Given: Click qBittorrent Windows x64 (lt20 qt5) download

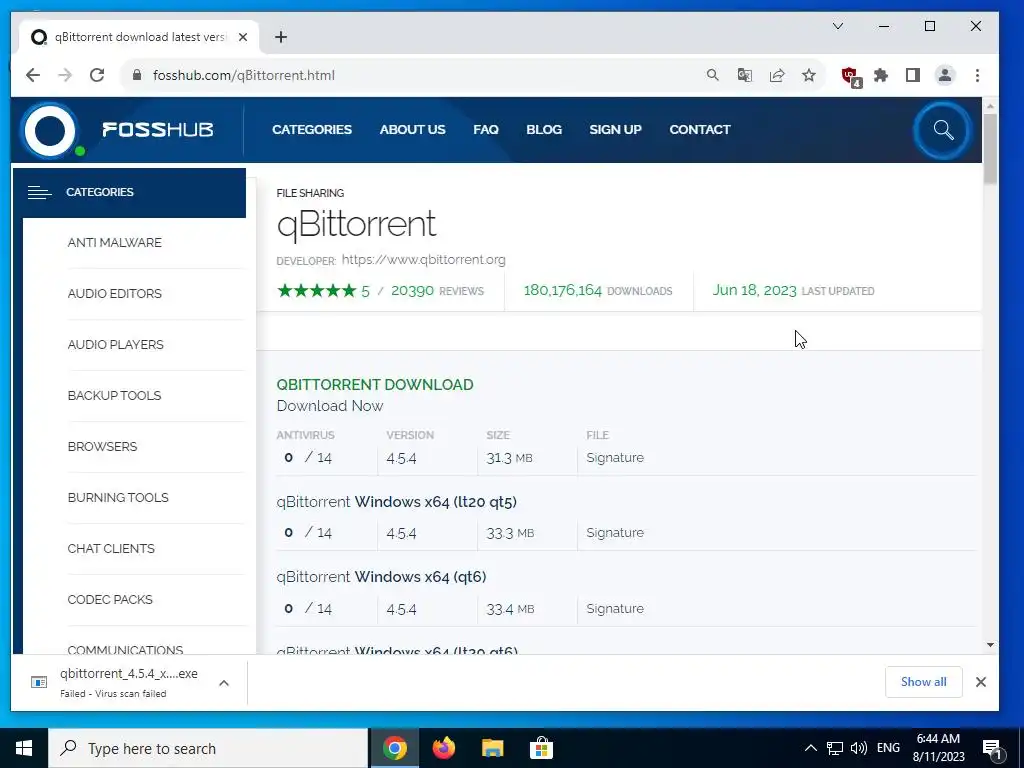Looking at the screenshot, I should click(x=396, y=502).
